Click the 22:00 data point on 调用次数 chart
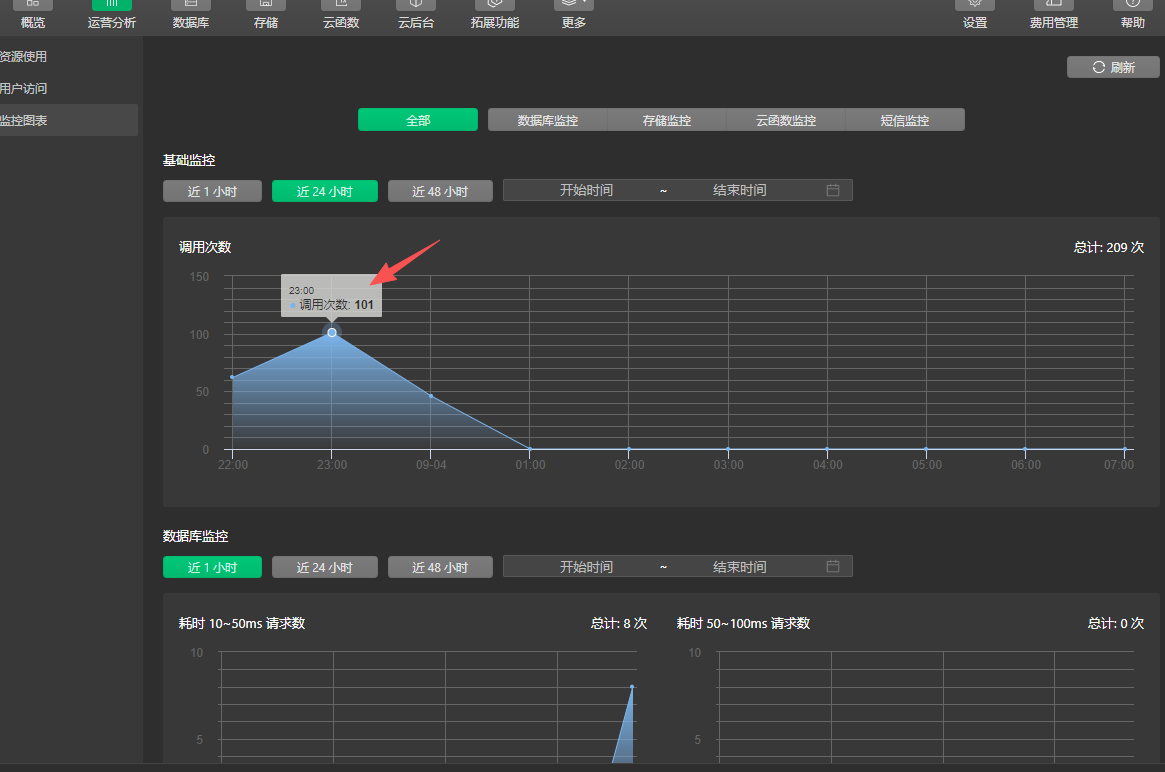This screenshot has width=1165, height=772. click(233, 377)
